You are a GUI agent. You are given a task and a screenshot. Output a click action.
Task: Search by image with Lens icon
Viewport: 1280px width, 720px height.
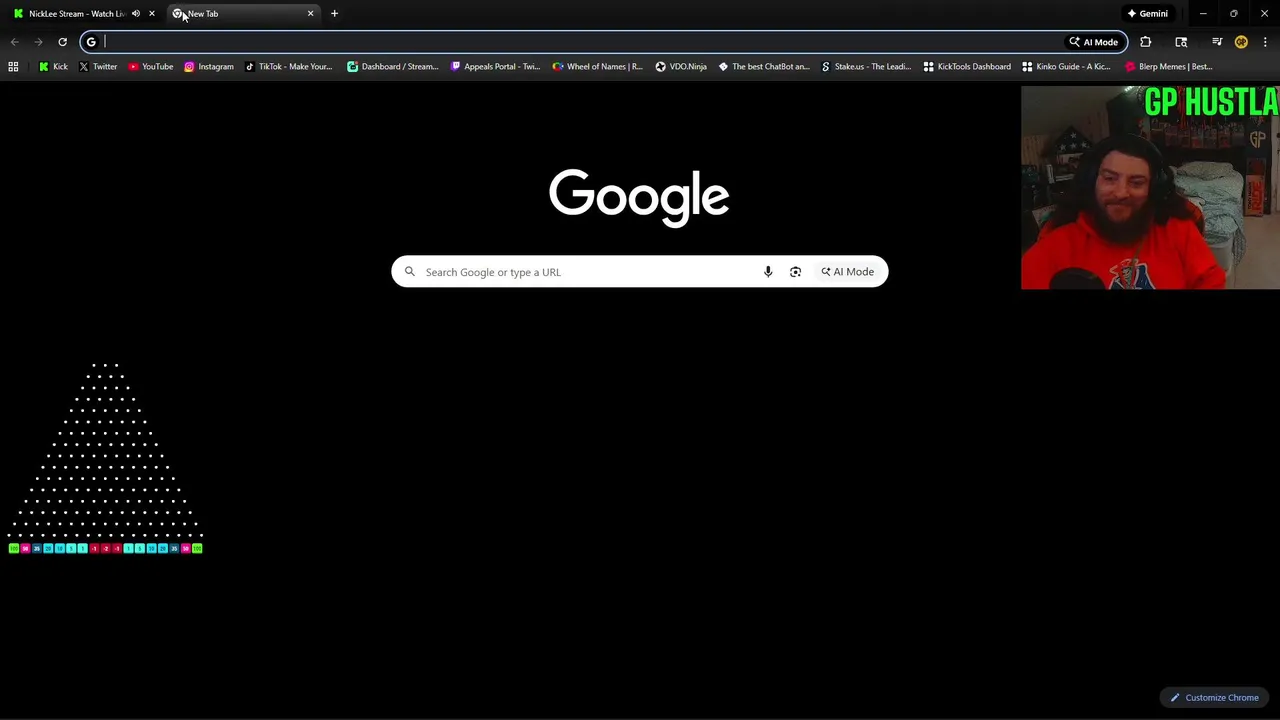pos(795,272)
